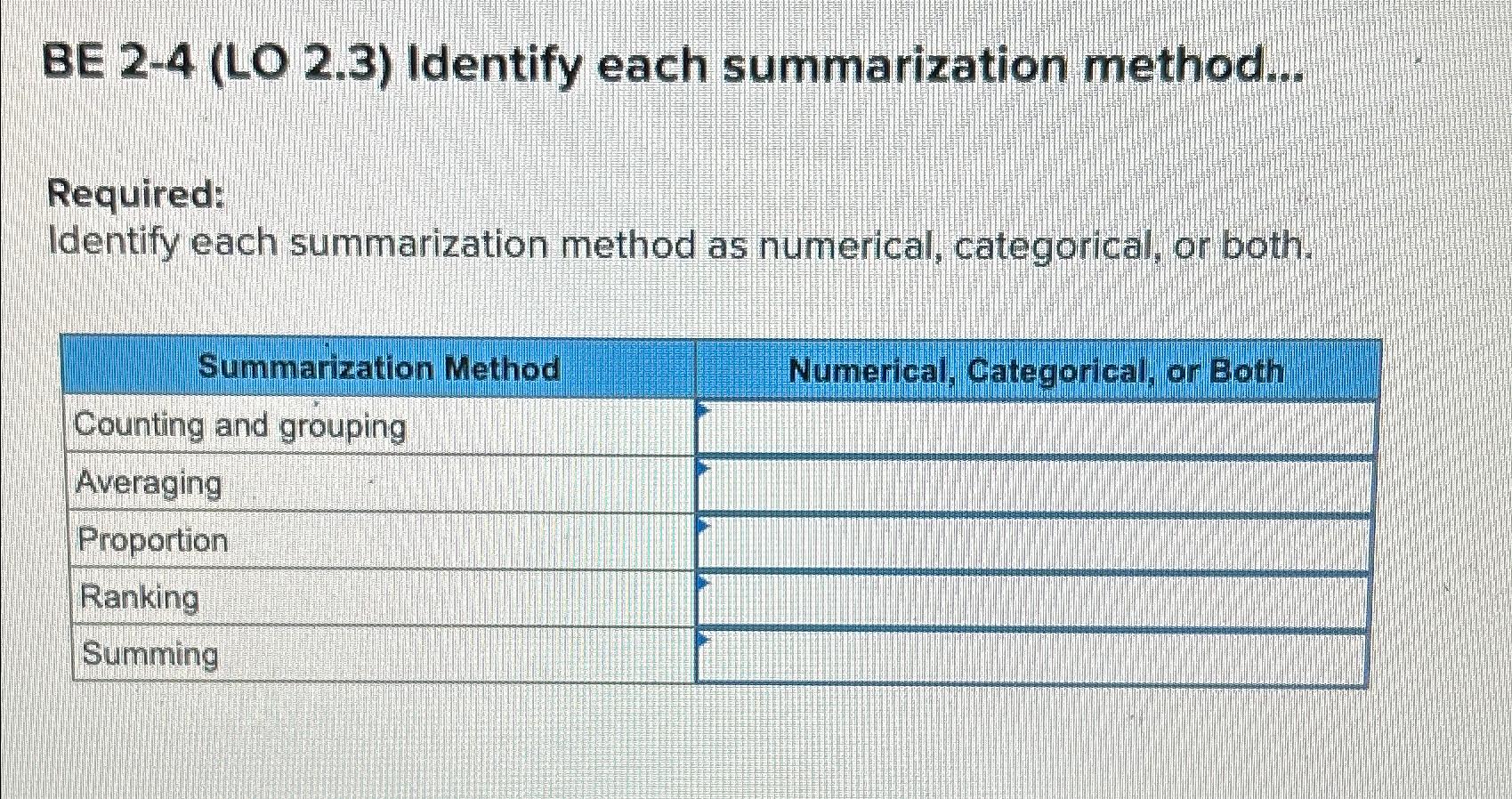Viewport: 1512px width, 799px height.
Task: Select the Proportion row label
Action: coord(151,541)
